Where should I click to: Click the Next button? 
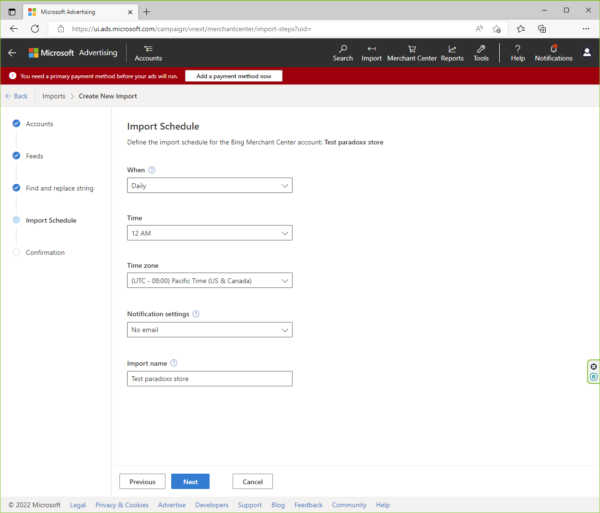coord(190,481)
